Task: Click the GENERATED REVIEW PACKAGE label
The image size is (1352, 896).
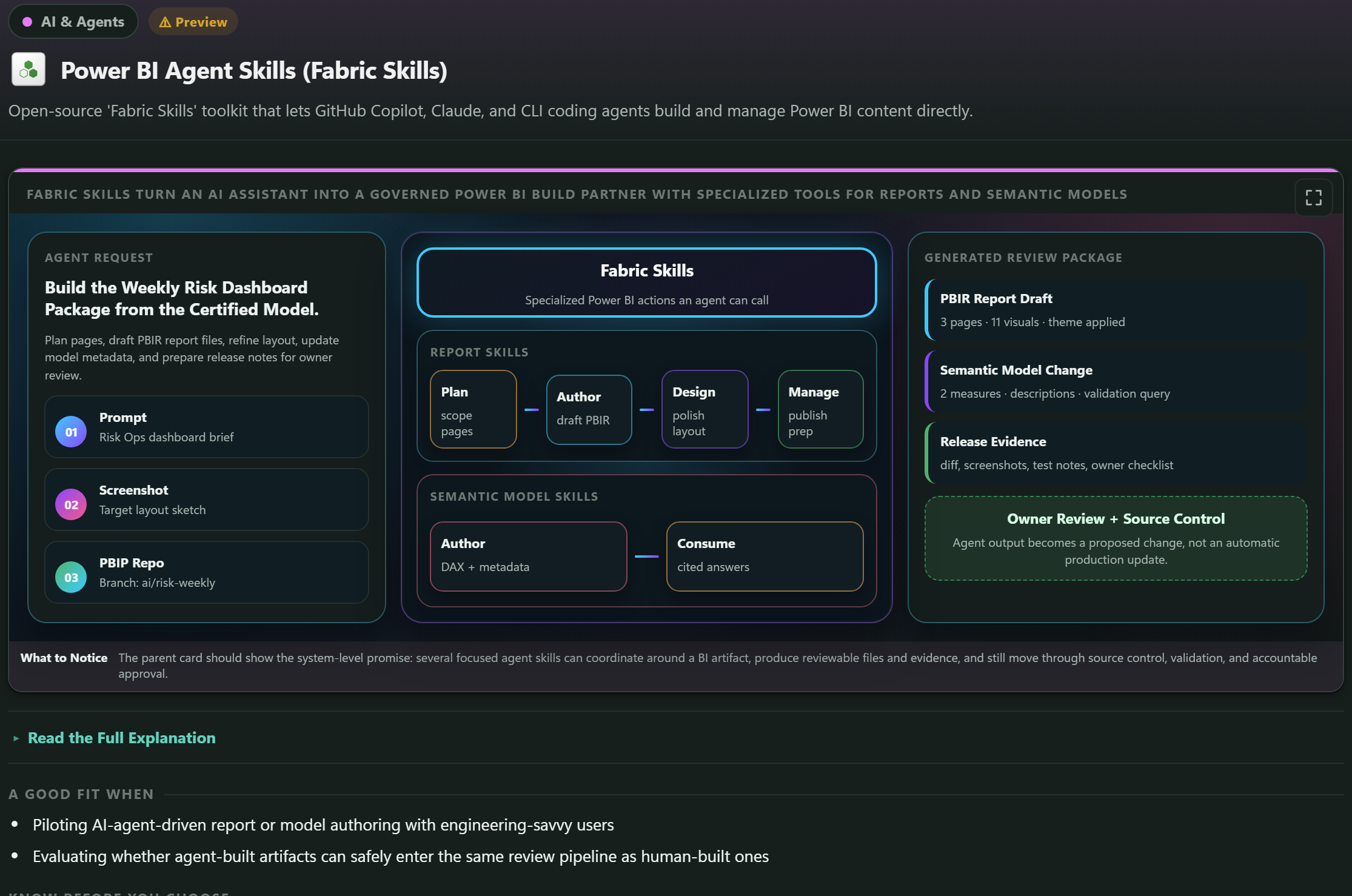Action: point(1023,258)
